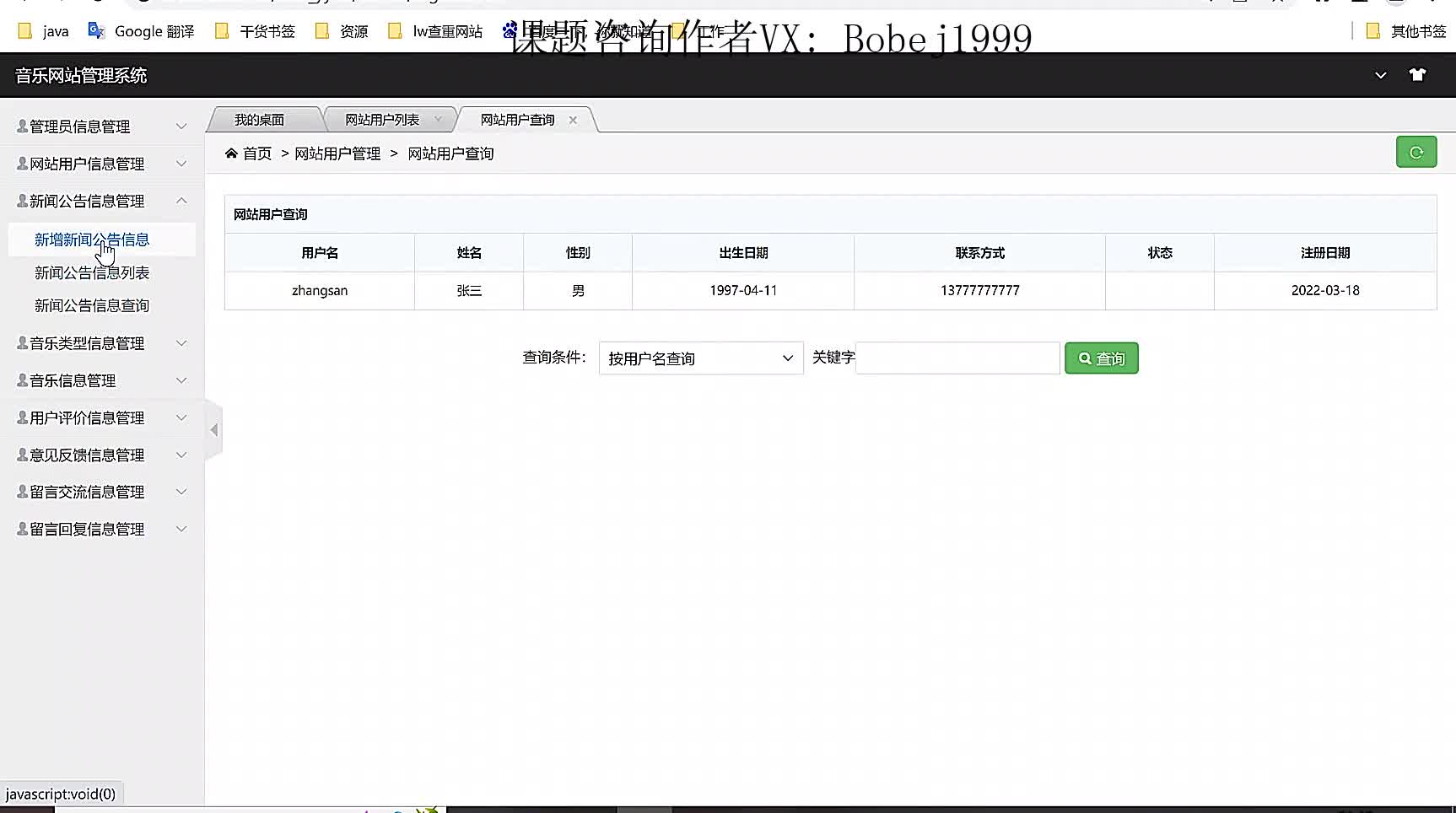Switch to the 网站用户列表 tab
Viewport: 1456px width, 813px height.
coord(382,120)
